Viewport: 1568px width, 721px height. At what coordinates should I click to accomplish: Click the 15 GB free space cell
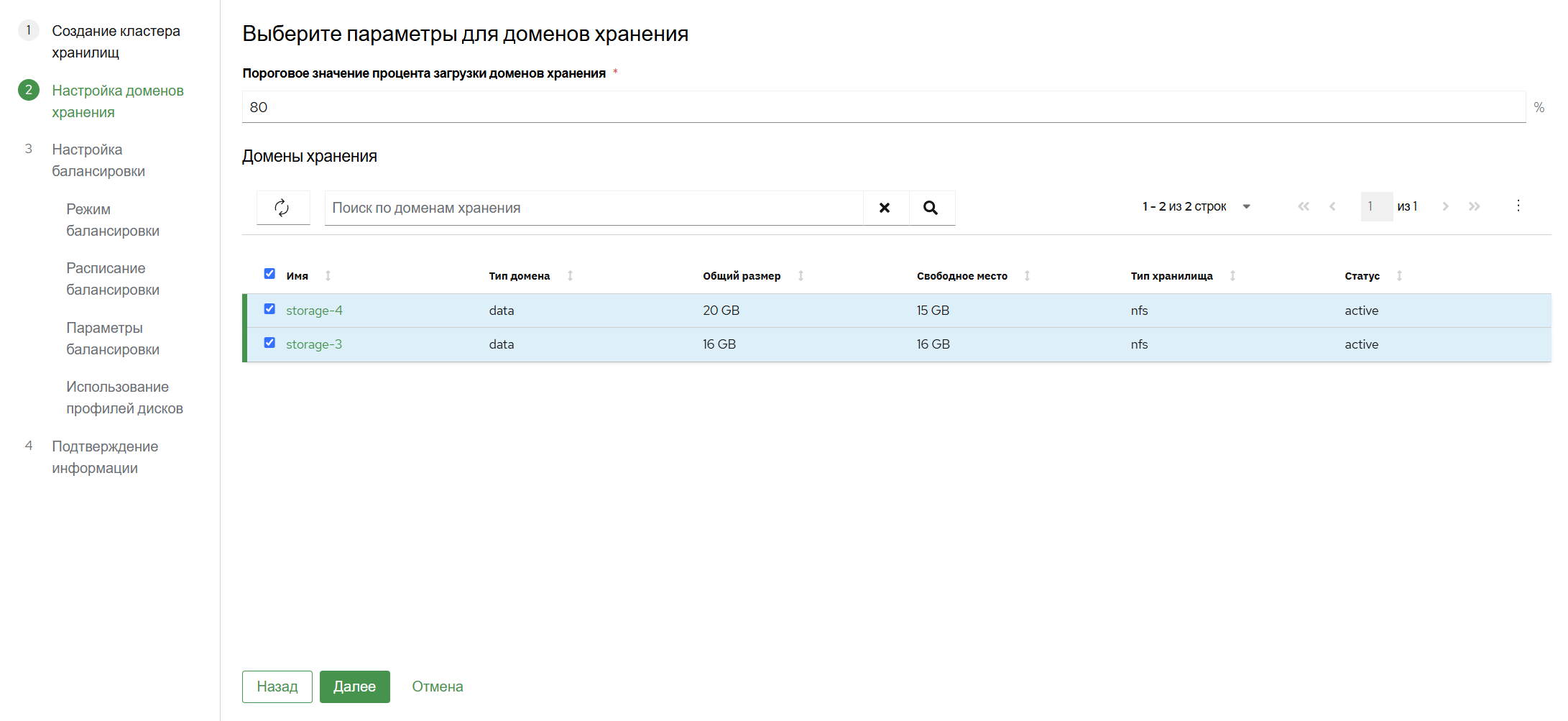point(933,311)
